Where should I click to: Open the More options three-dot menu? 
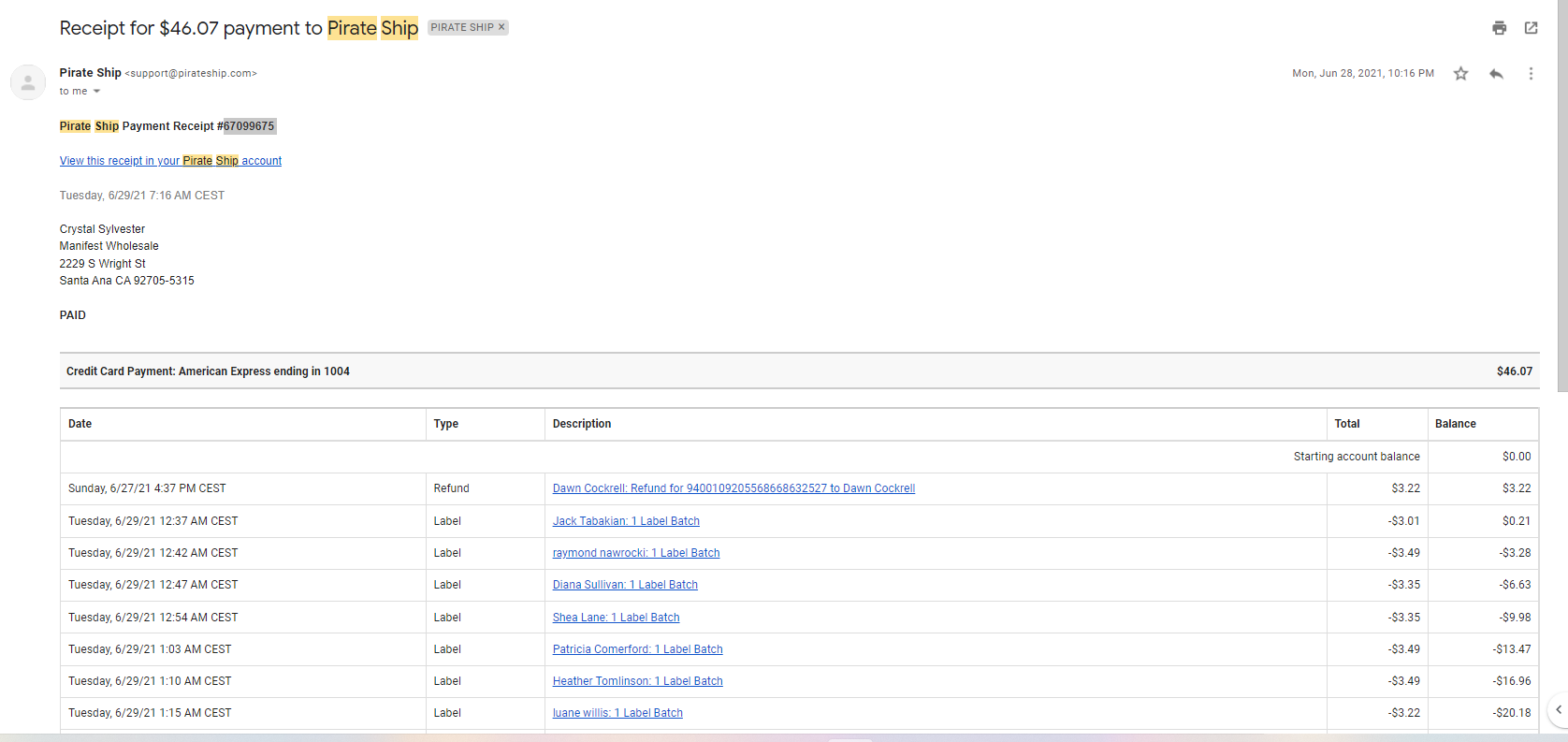point(1531,73)
